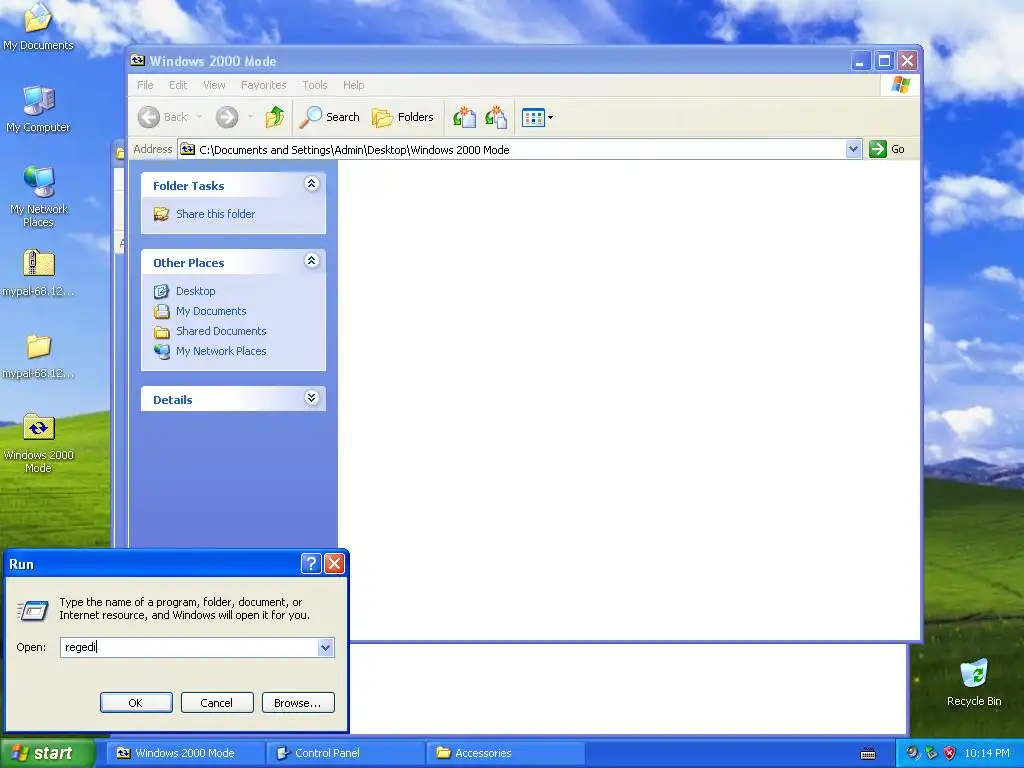1024x768 pixels.
Task: Click the 10:14 PM taskbar clock
Action: (987, 754)
